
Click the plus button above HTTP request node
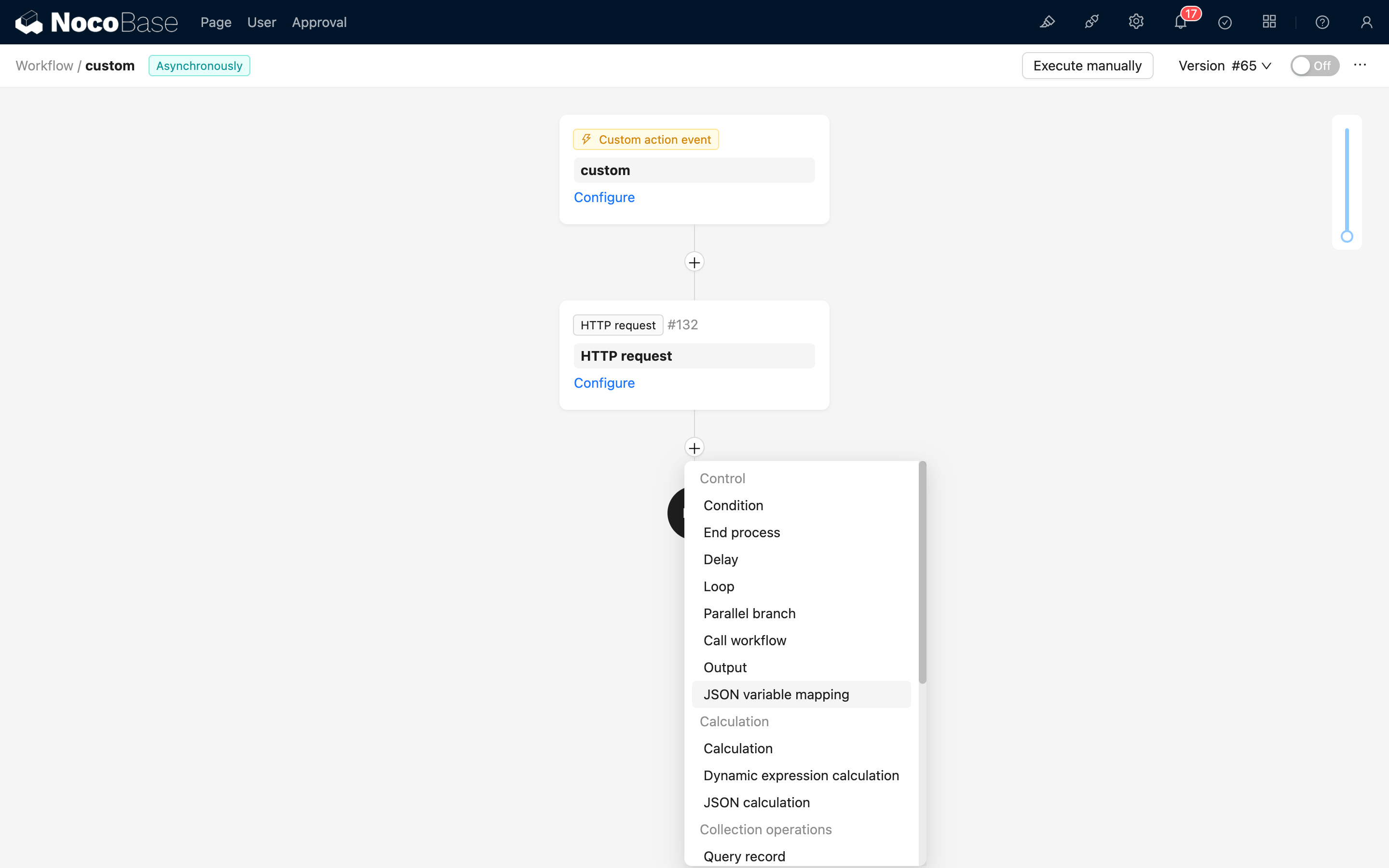[x=694, y=262]
